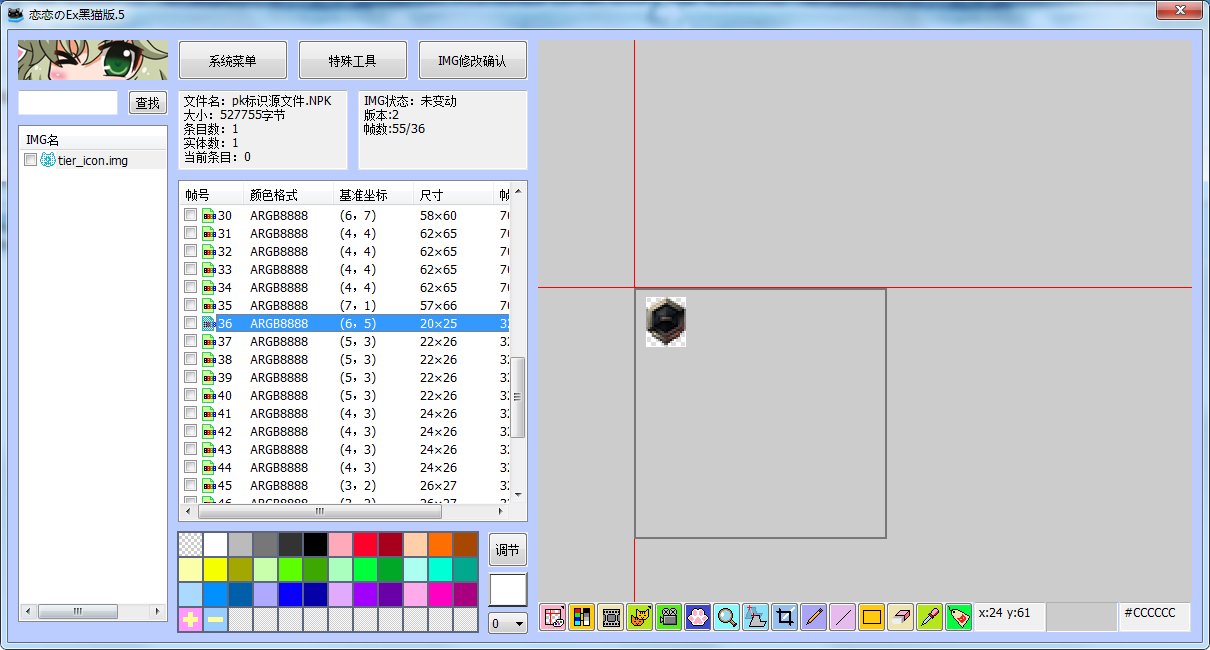Click the IMG修改确认 button
The image size is (1210, 650).
tap(473, 60)
